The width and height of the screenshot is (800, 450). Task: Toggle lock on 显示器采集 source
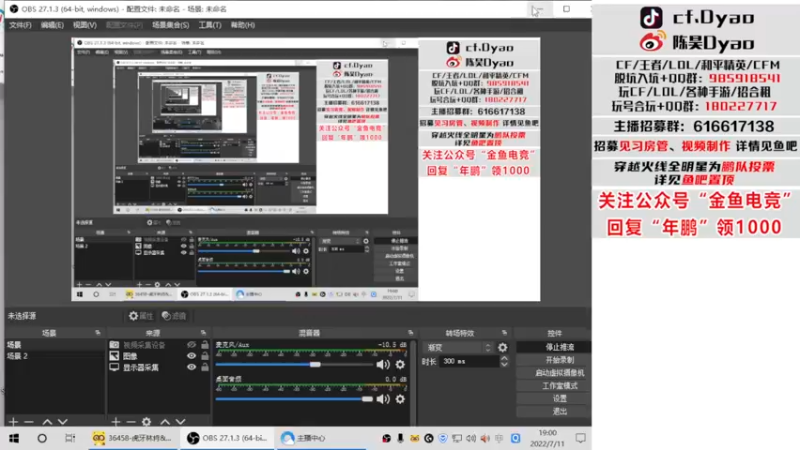coord(205,367)
